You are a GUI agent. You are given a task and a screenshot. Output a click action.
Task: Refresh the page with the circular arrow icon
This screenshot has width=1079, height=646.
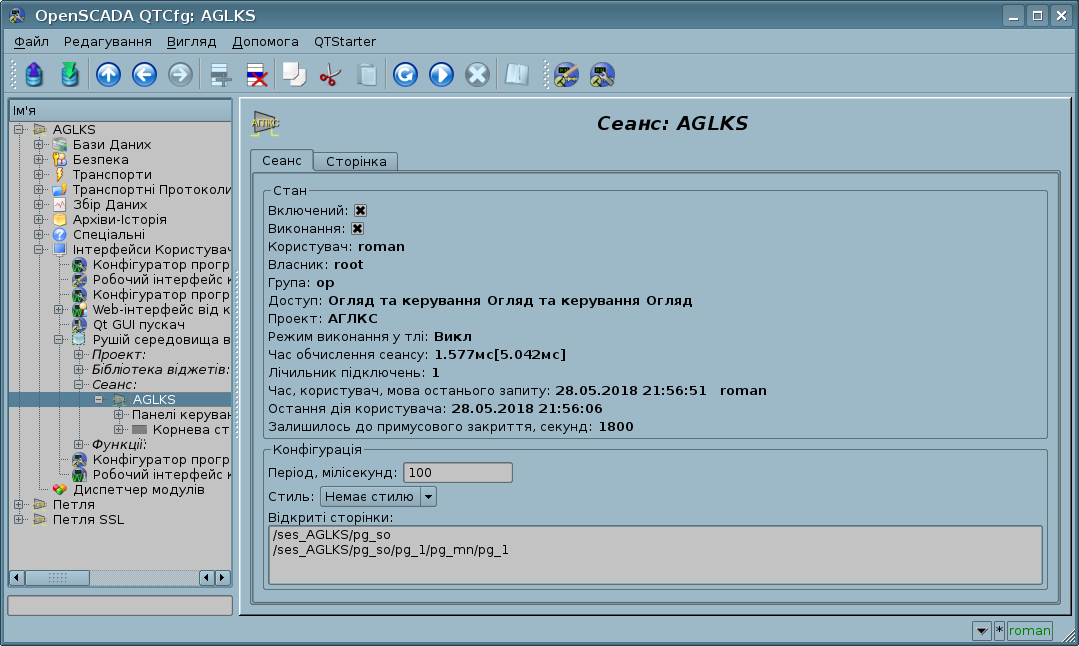[405, 74]
